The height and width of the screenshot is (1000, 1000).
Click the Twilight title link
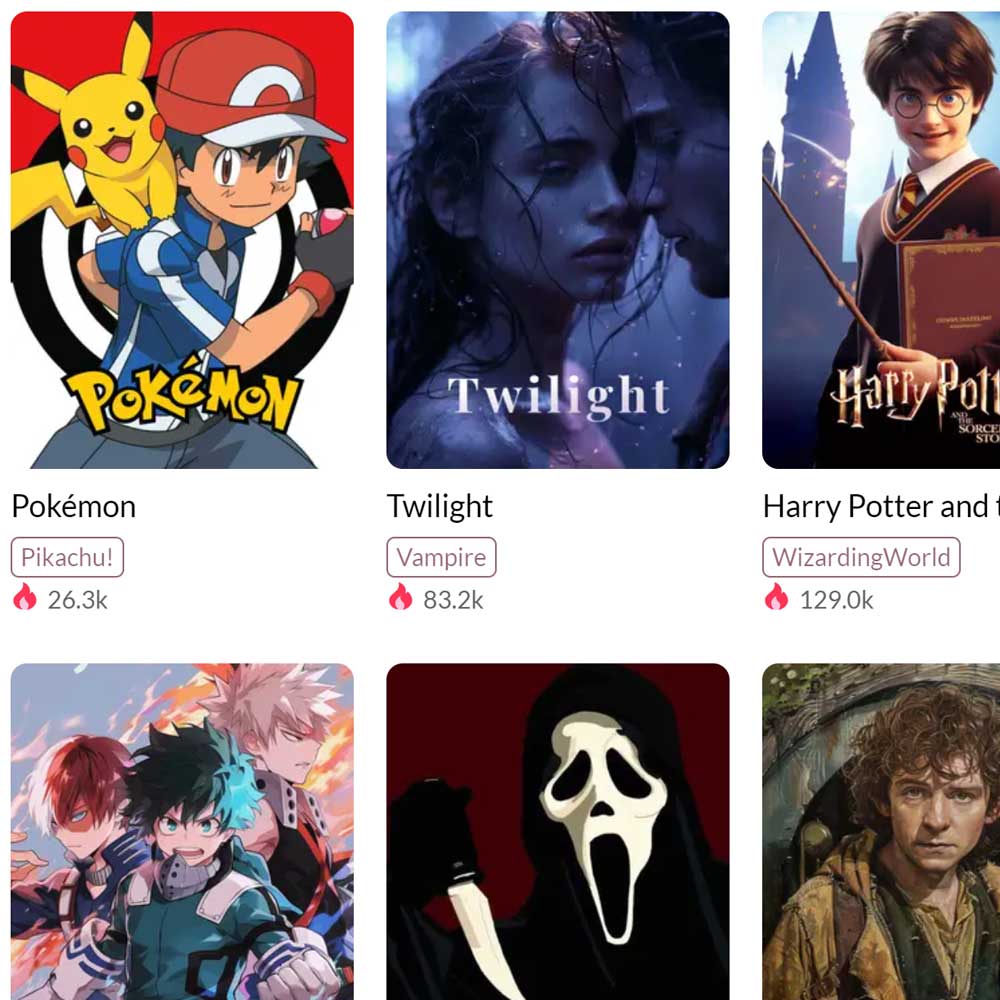[440, 507]
